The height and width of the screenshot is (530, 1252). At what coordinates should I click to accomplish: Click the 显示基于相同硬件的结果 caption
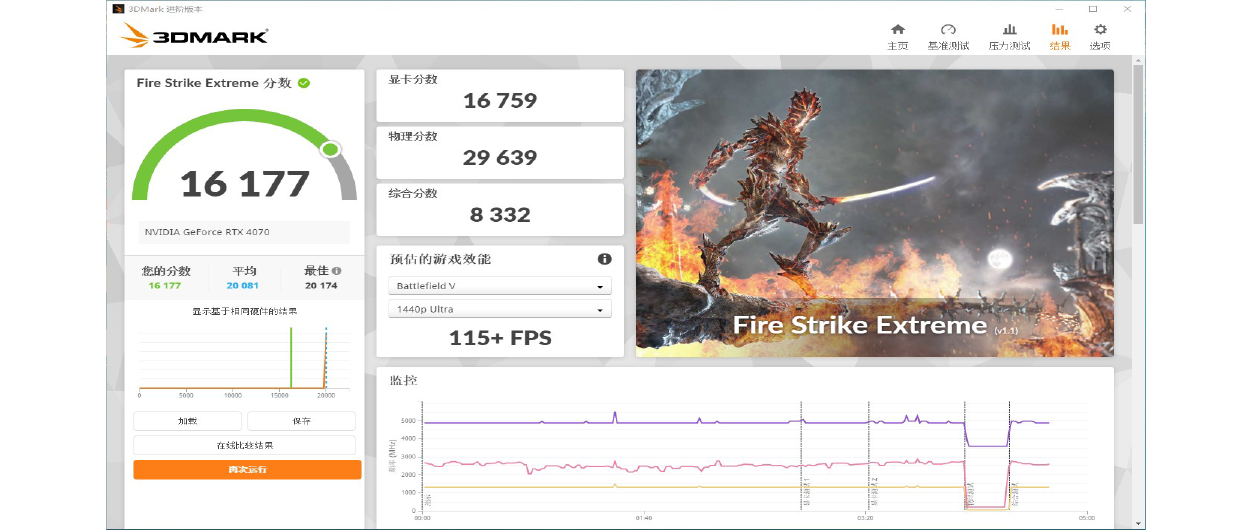245,311
